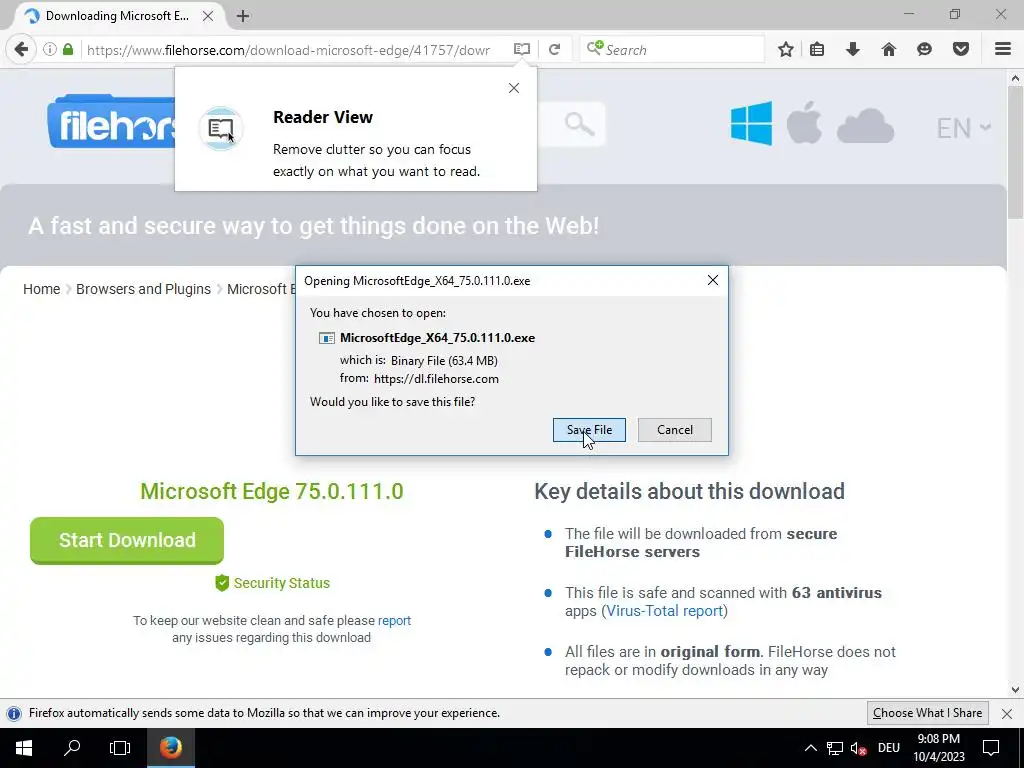Screen dimensions: 1024x768
Task: Click the Microsoft Edge 75.0.111.0 heading
Action: (272, 491)
